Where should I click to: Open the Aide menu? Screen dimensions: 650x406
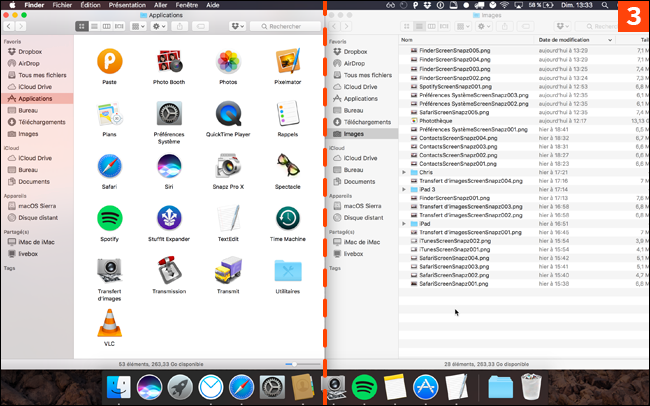click(213, 5)
